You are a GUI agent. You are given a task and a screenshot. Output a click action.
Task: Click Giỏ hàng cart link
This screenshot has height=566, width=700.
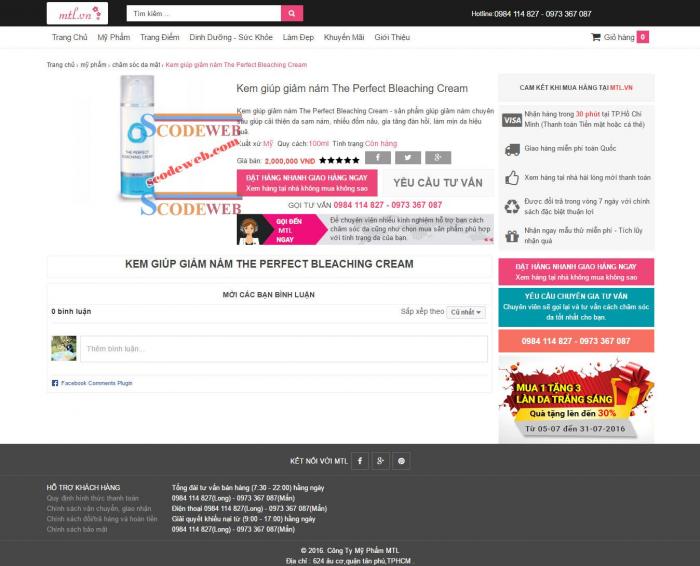619,37
